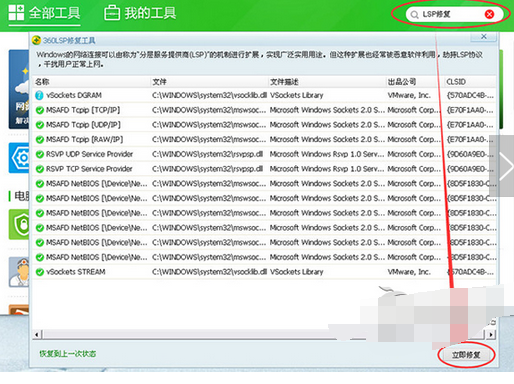The image size is (514, 384).
Task: Click the horizontal scrollbar right arrow
Action: point(491,334)
